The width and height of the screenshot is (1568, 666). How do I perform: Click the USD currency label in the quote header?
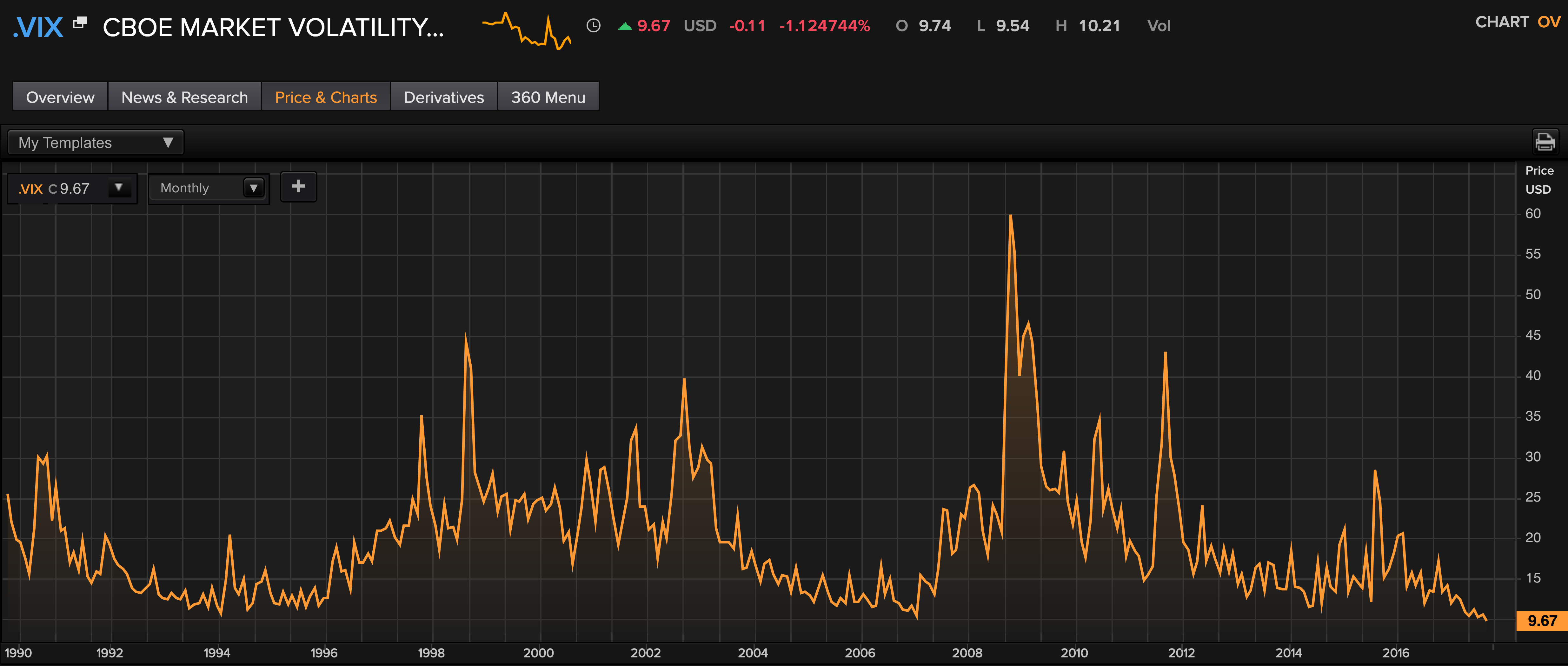(x=699, y=26)
